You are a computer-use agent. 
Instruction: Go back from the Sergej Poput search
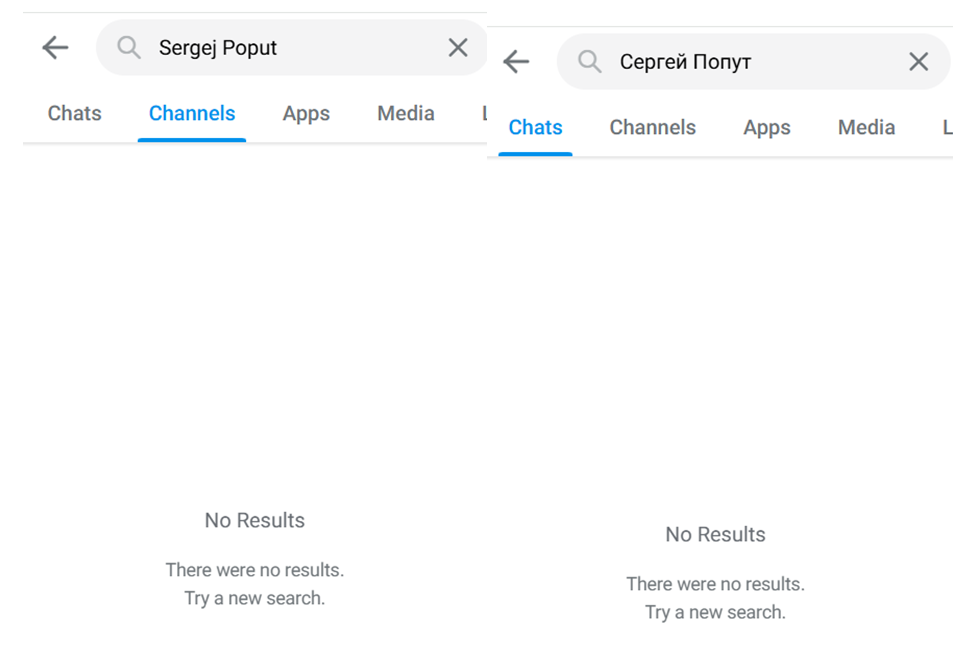pyautogui.click(x=55, y=47)
